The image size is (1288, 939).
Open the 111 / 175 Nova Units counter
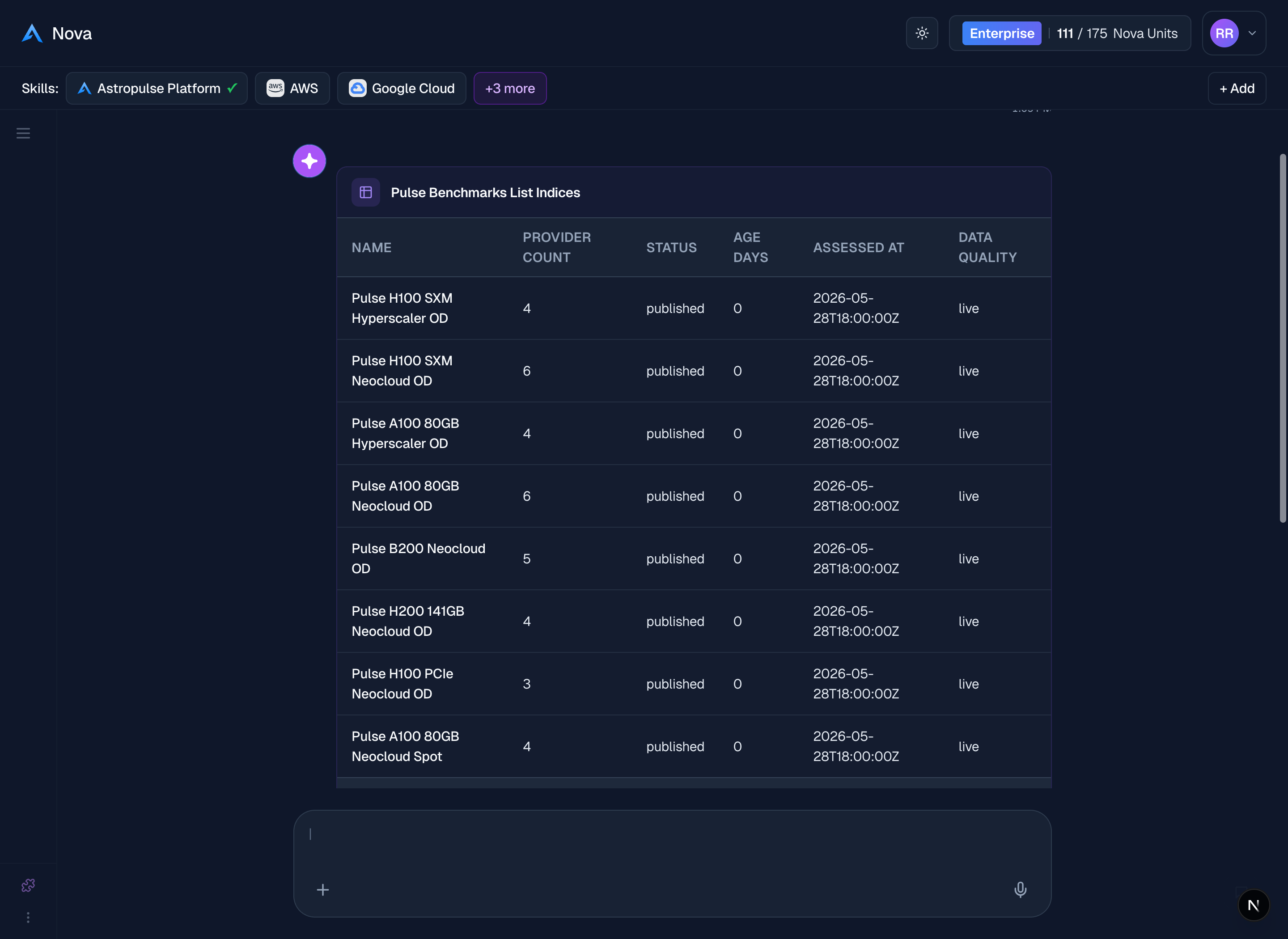(x=1117, y=33)
